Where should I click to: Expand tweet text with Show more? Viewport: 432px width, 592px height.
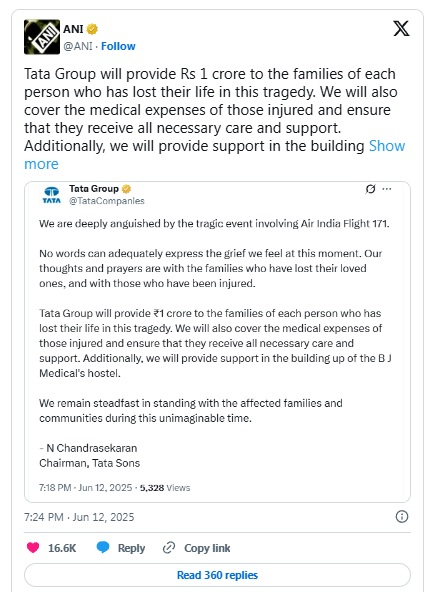tap(214, 155)
